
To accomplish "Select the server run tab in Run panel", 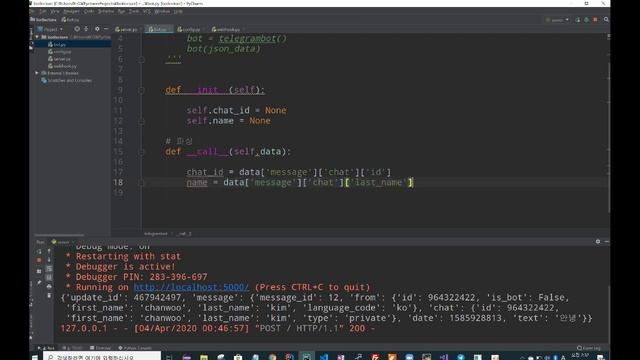I will coord(62,242).
